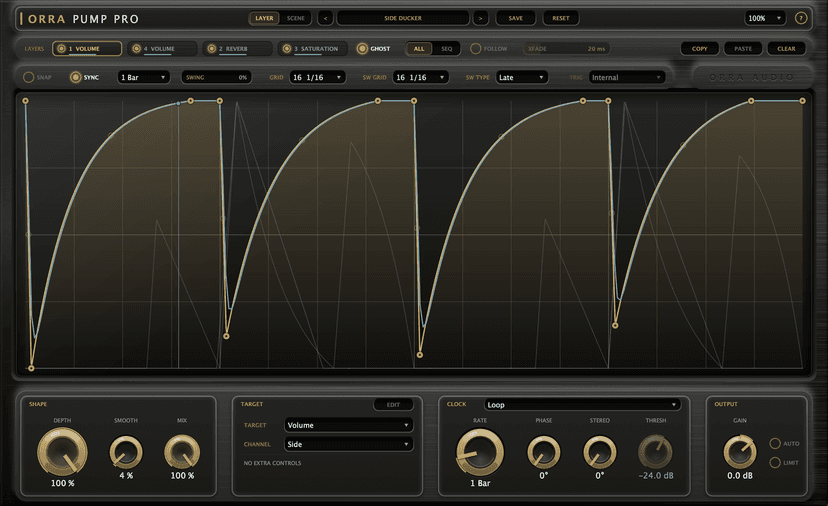This screenshot has height=506, width=828.
Task: Click the Clear button
Action: (786, 49)
